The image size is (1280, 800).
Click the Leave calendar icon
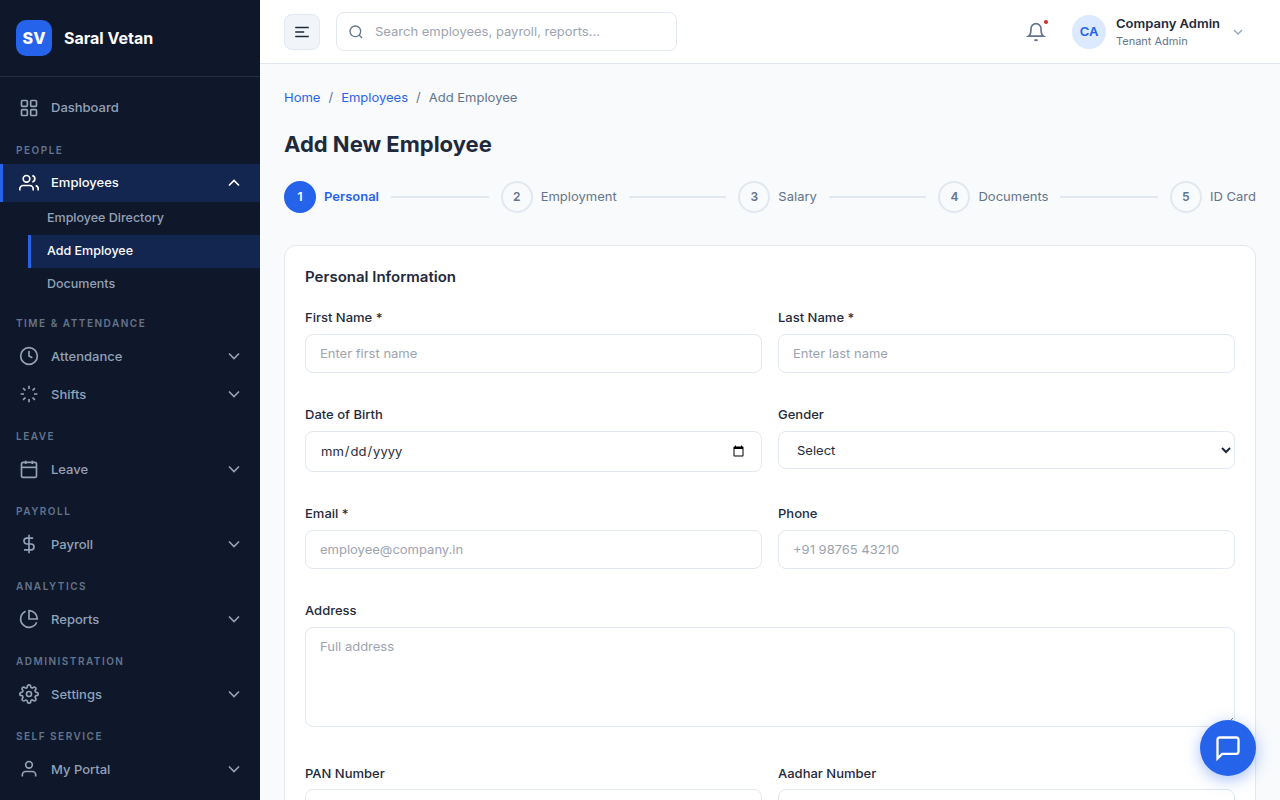click(x=29, y=470)
